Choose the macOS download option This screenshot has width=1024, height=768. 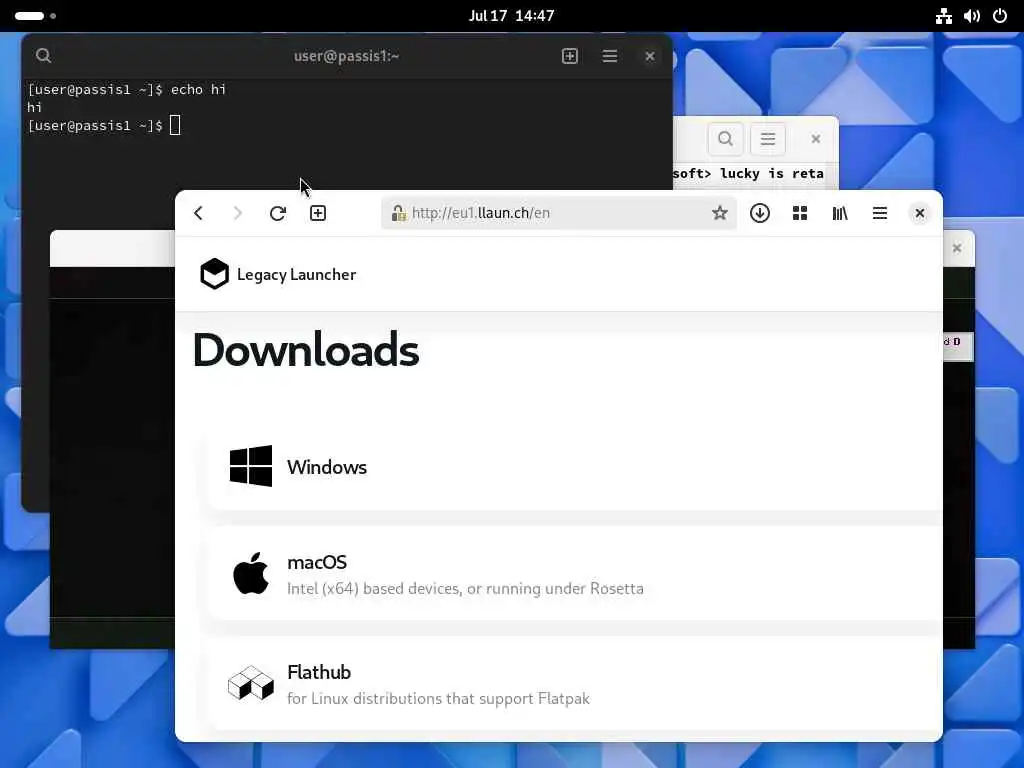(x=575, y=573)
